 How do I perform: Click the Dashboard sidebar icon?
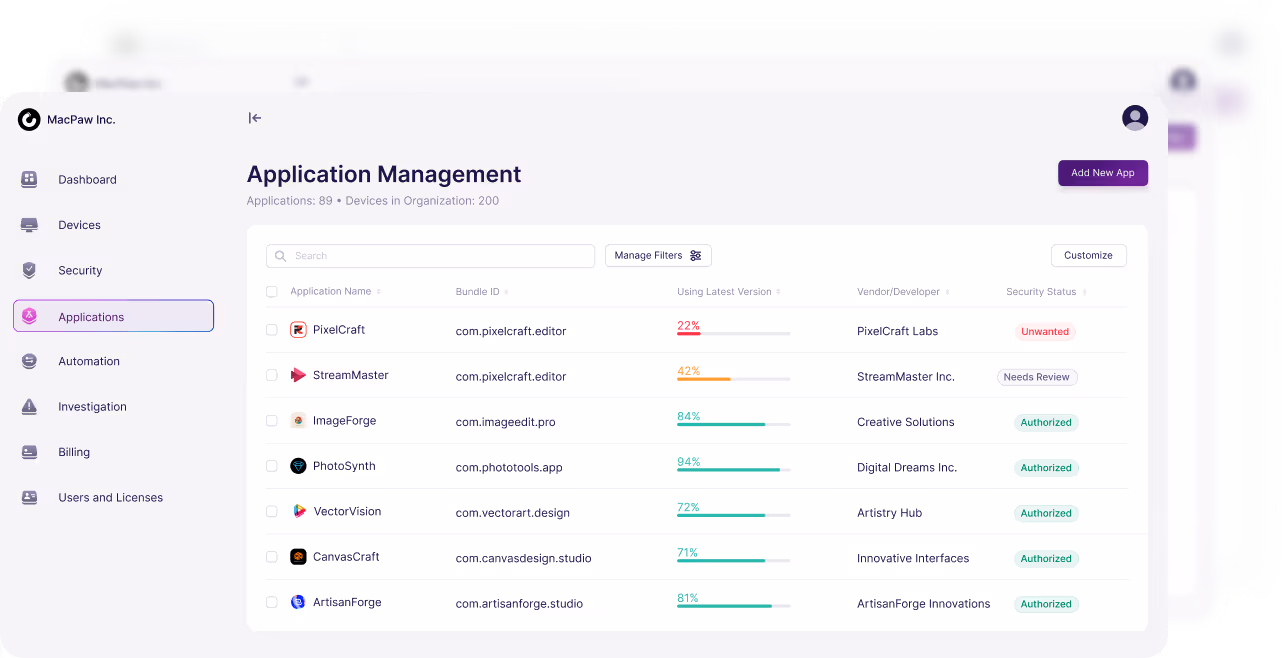point(29,179)
